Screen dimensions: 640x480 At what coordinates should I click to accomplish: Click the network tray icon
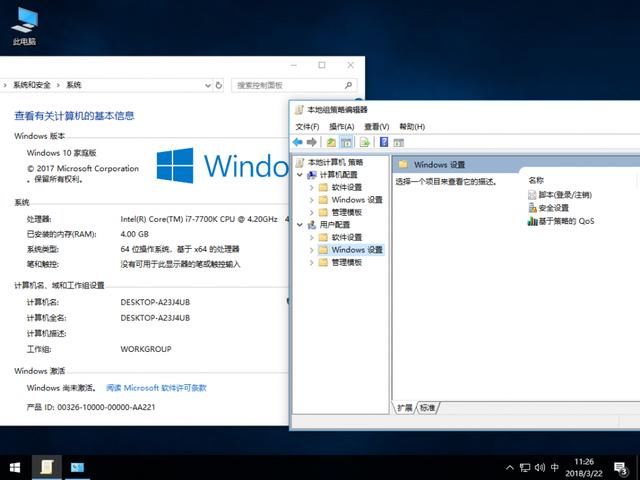pos(525,467)
